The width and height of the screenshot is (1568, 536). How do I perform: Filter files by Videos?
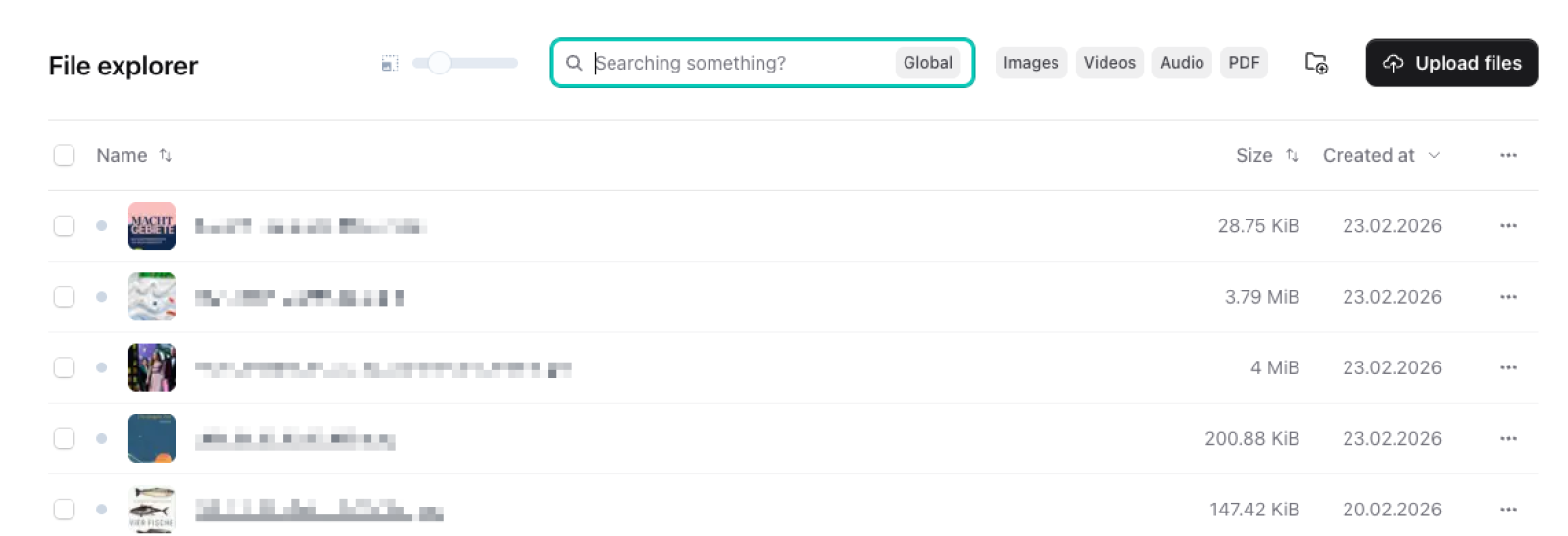[x=1109, y=64]
